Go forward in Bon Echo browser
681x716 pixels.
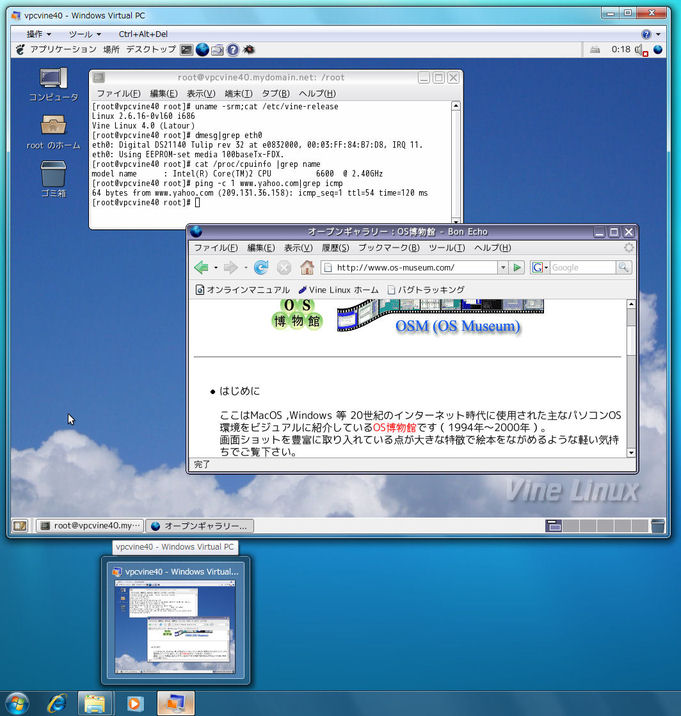pos(231,267)
